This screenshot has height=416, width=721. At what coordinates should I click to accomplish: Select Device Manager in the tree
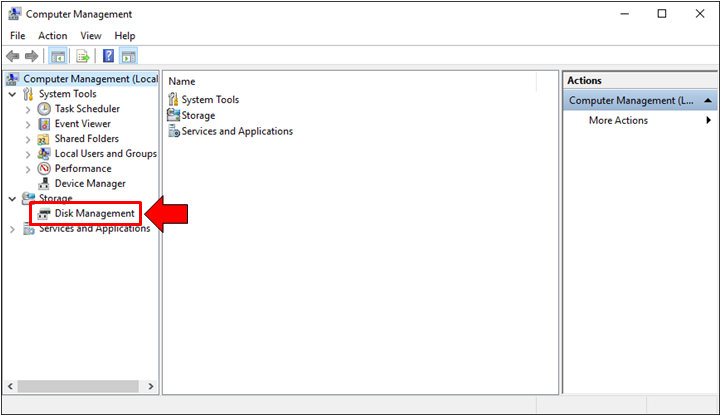point(90,183)
